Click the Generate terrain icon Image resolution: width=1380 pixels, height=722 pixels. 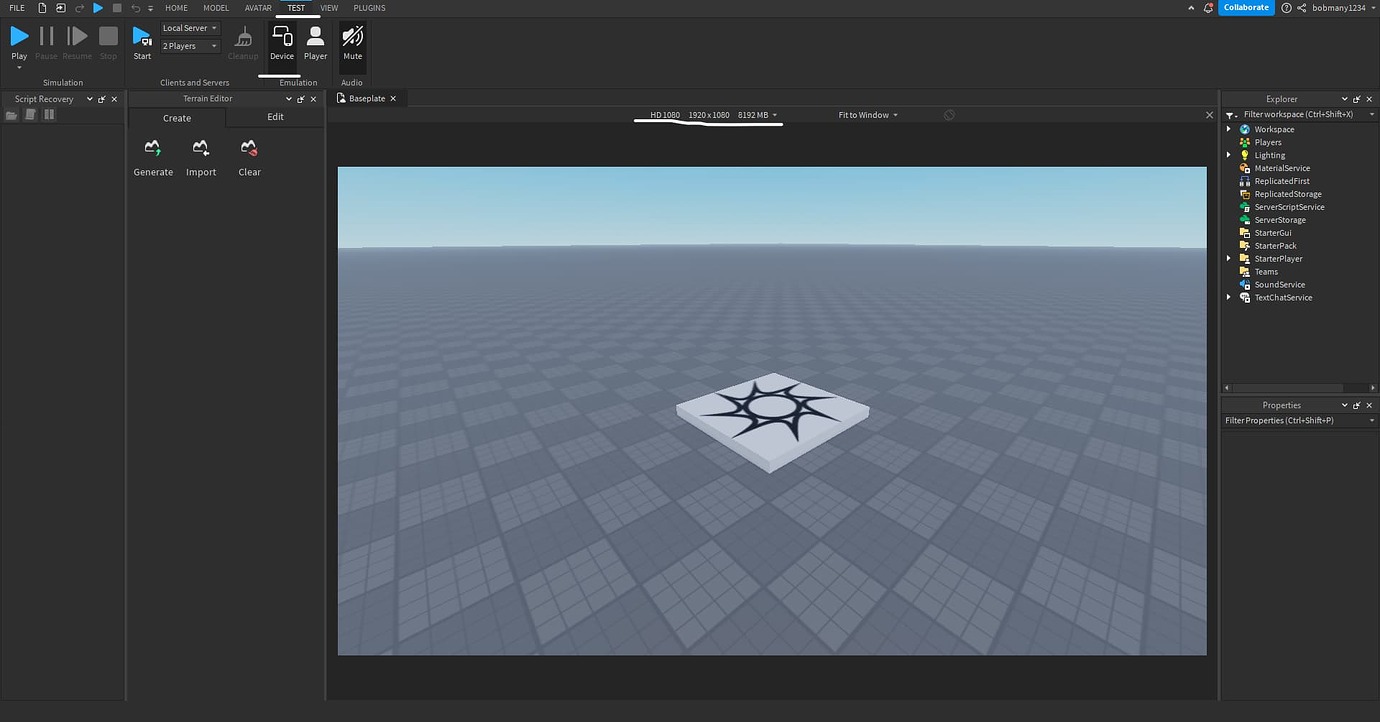coord(152,150)
